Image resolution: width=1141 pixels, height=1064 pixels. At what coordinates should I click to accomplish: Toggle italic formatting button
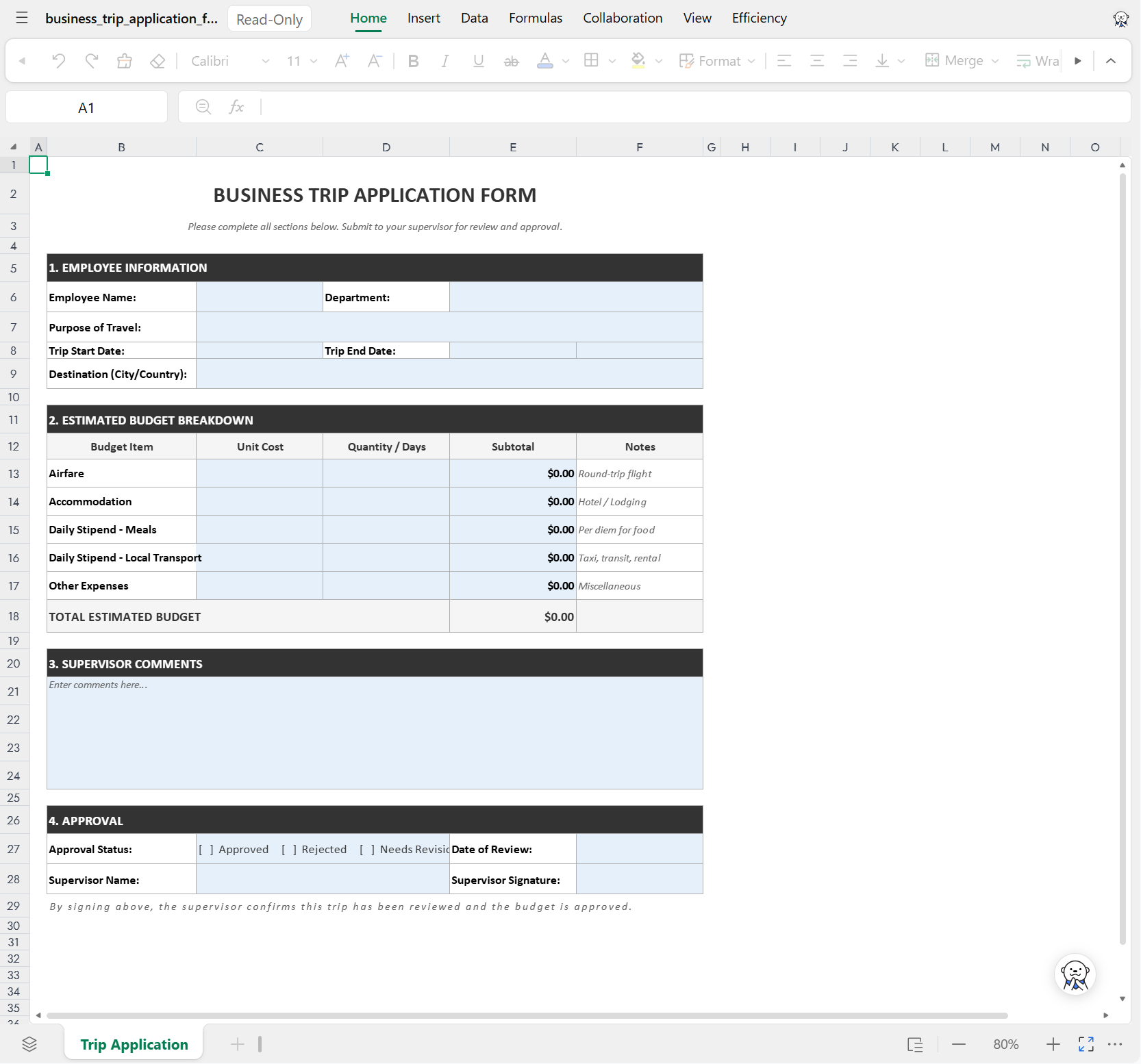(x=445, y=61)
